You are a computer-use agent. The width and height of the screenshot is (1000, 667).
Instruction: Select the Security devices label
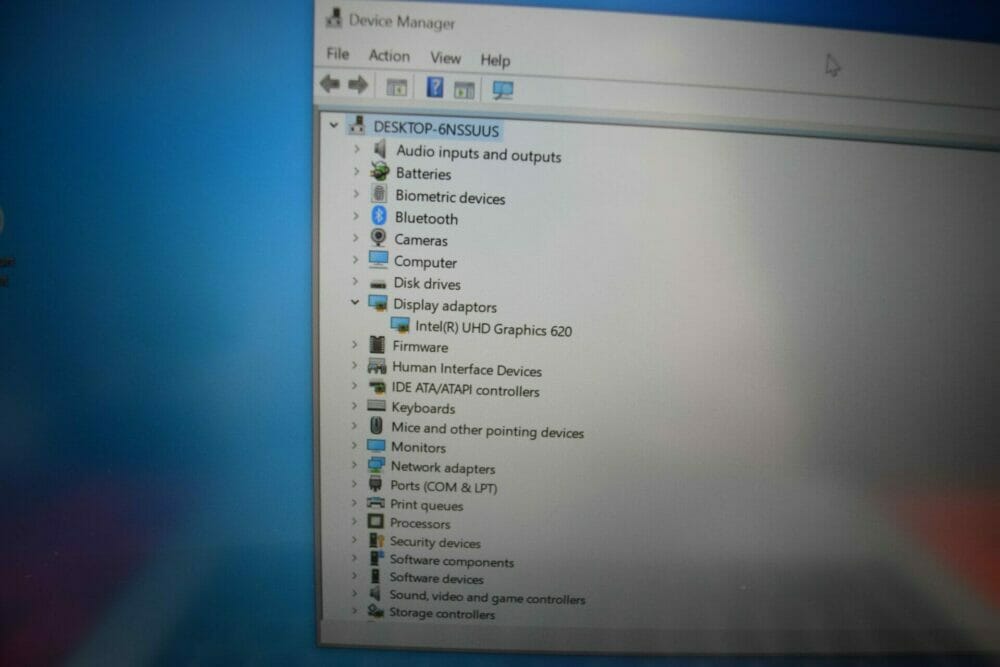click(435, 543)
